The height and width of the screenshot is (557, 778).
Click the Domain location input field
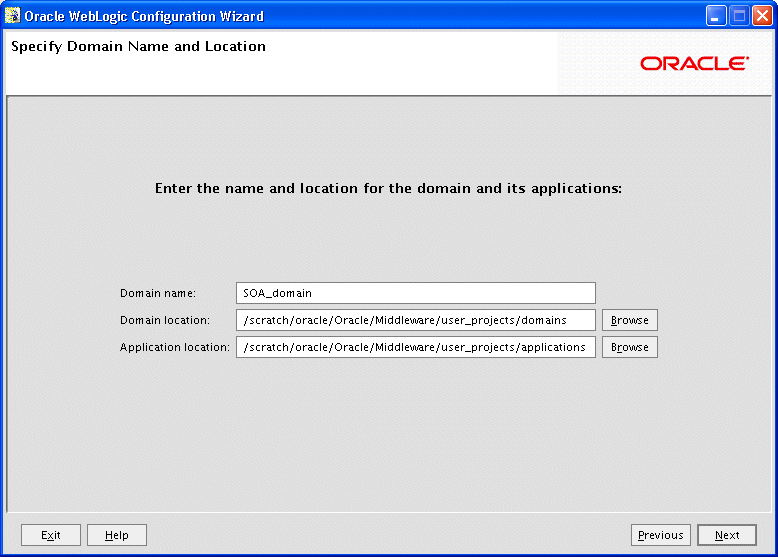(416, 320)
